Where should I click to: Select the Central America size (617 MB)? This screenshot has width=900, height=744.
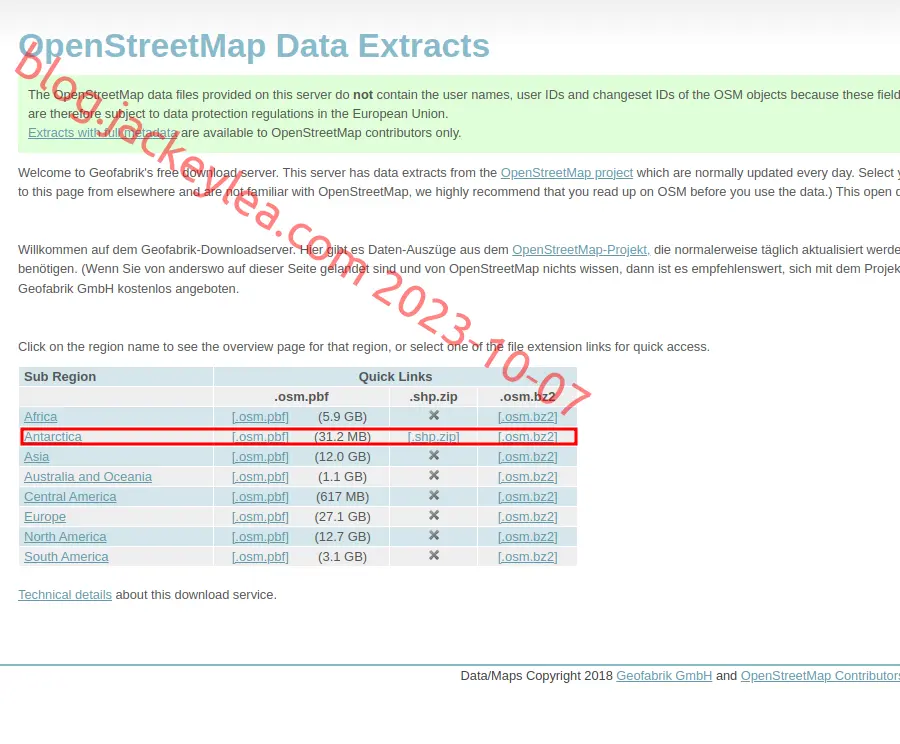point(343,497)
